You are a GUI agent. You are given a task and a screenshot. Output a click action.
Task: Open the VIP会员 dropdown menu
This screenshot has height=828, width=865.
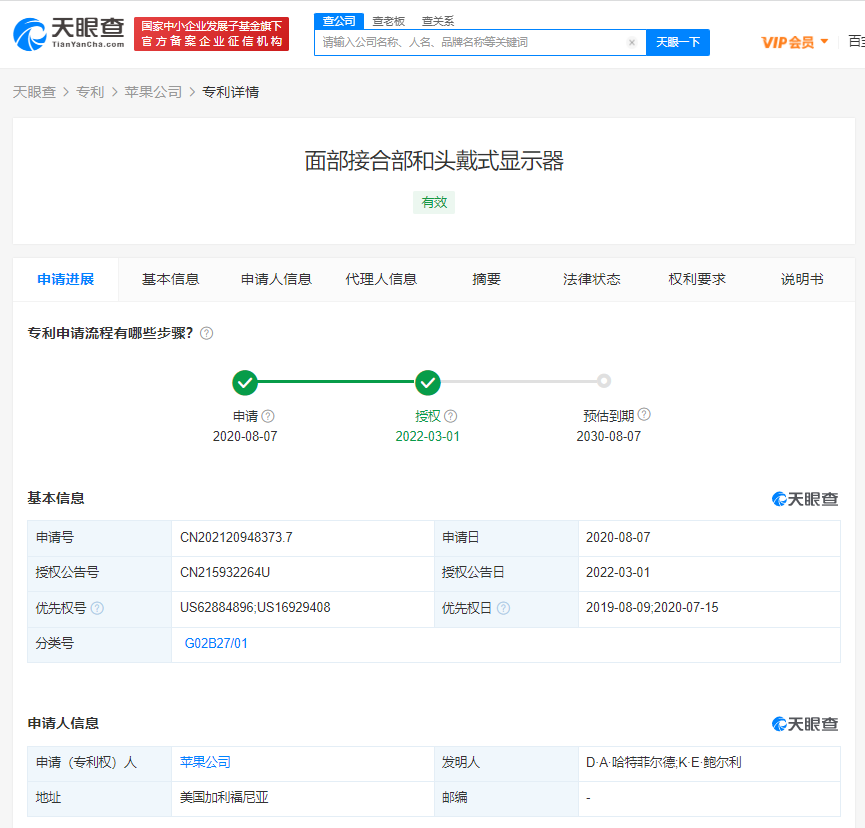tap(795, 42)
